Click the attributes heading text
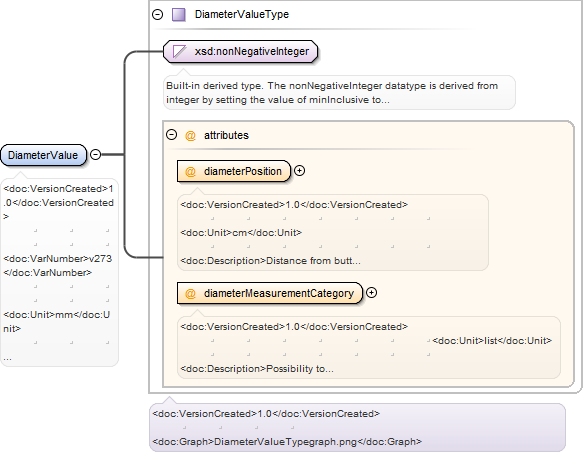This screenshot has width=584, height=455. [x=226, y=135]
